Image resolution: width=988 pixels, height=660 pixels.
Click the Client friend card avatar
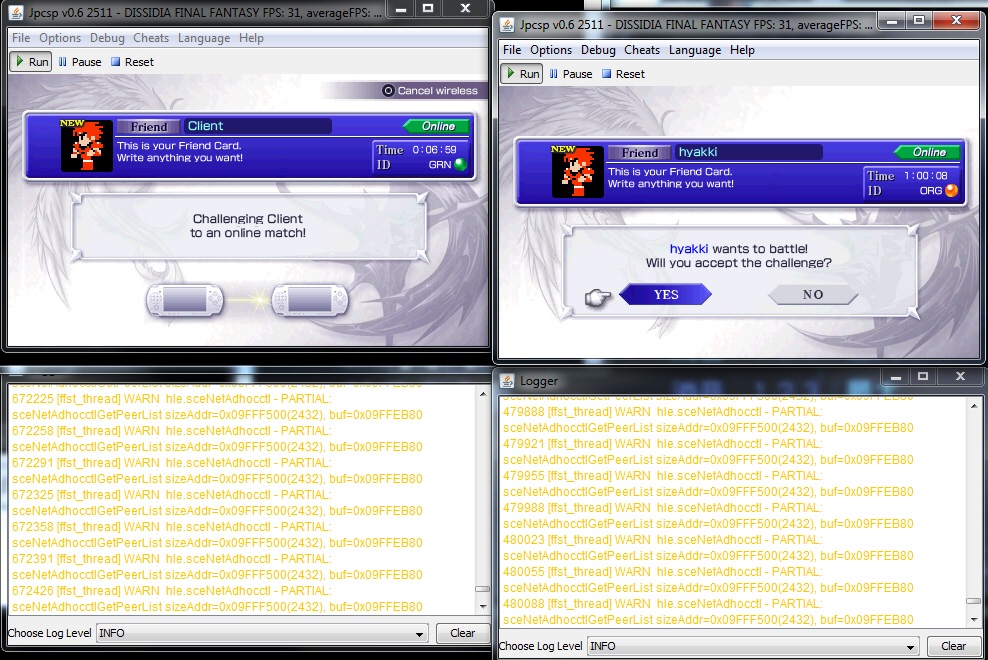click(86, 146)
